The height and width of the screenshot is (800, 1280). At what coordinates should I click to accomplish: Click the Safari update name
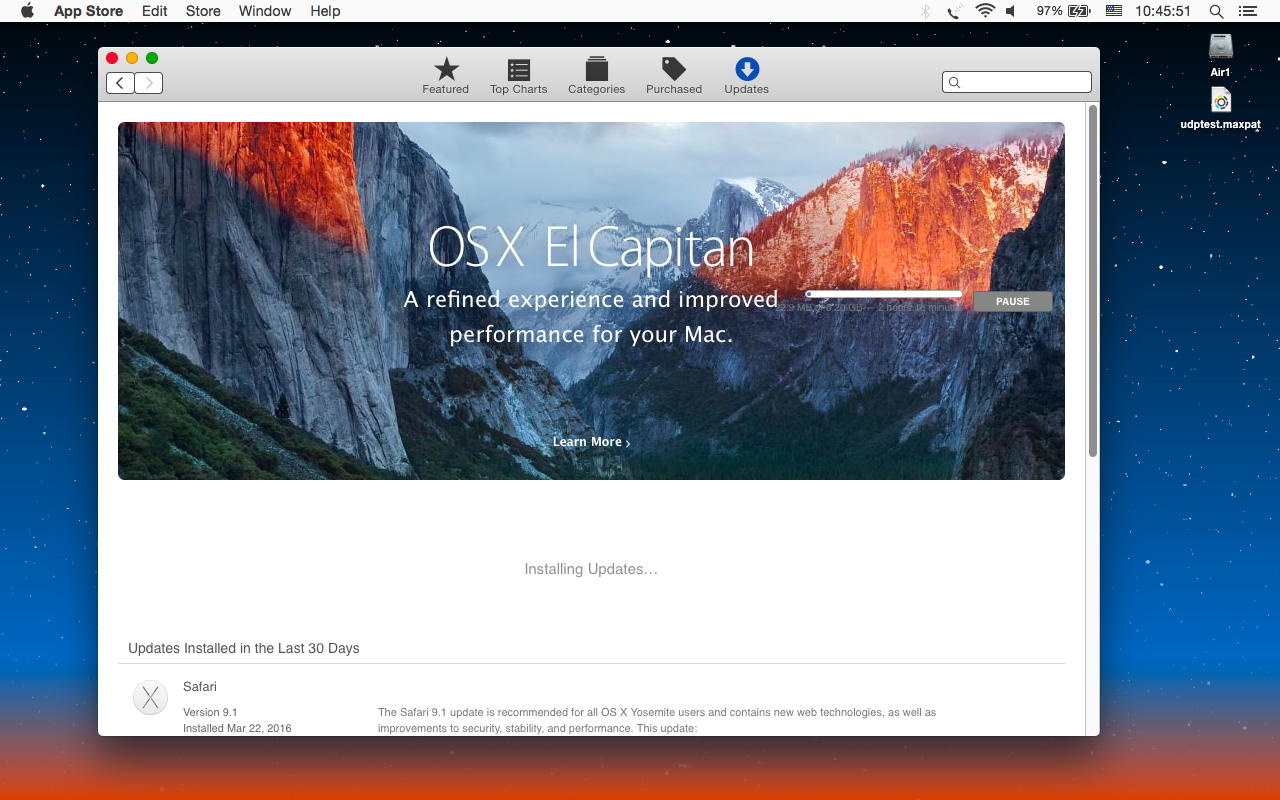click(200, 687)
